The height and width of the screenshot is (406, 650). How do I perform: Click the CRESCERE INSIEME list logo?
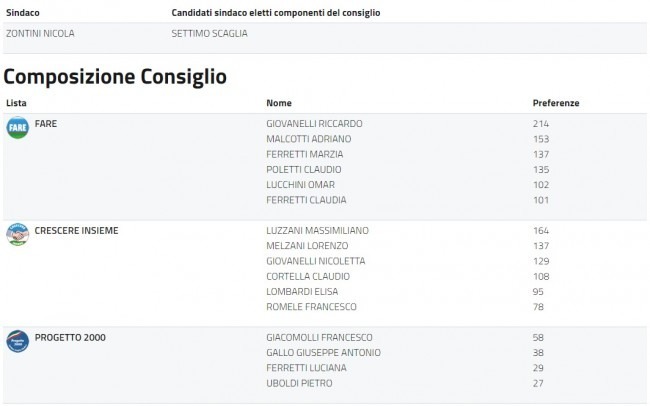[18, 235]
